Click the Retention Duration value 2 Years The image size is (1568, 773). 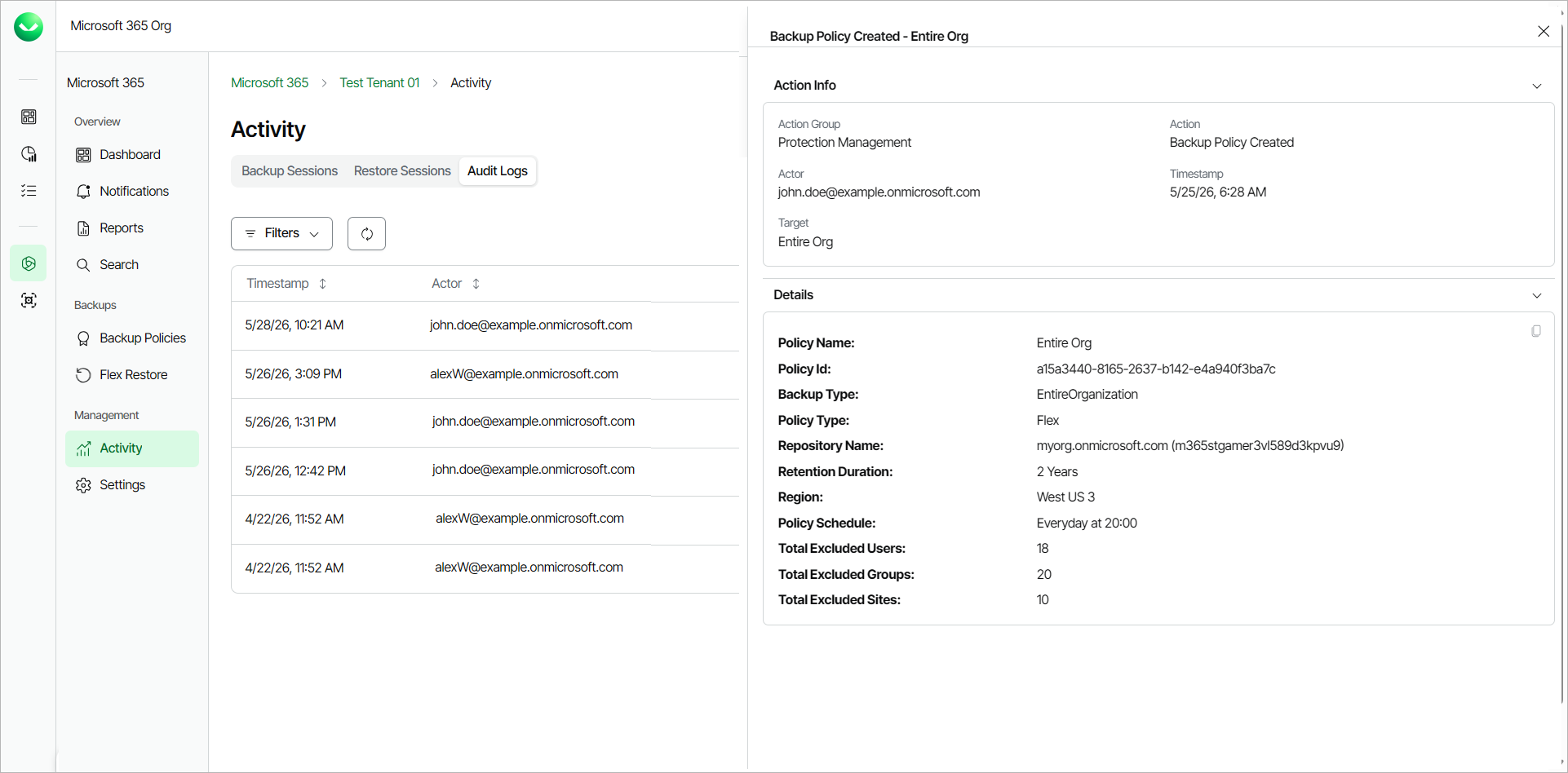(1057, 472)
